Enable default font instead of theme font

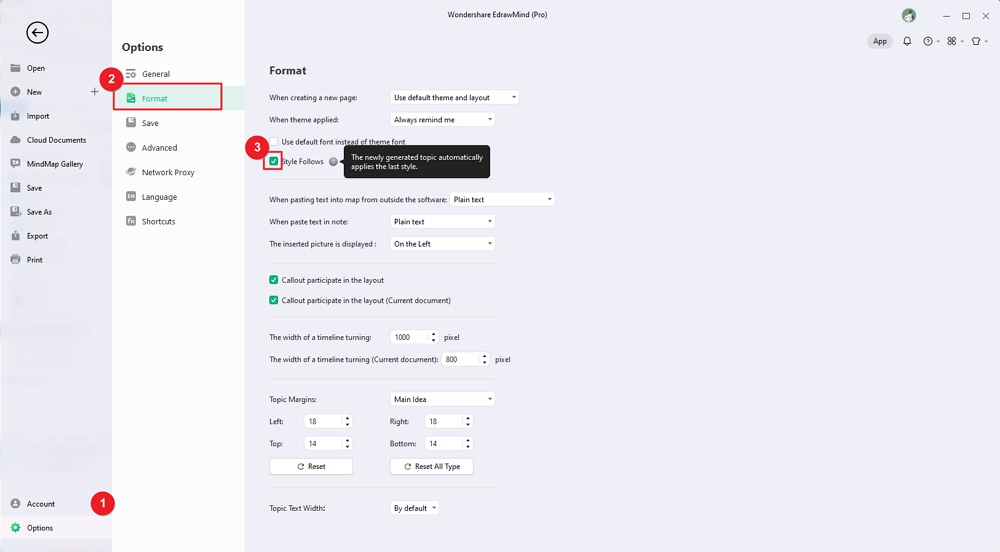[274, 142]
